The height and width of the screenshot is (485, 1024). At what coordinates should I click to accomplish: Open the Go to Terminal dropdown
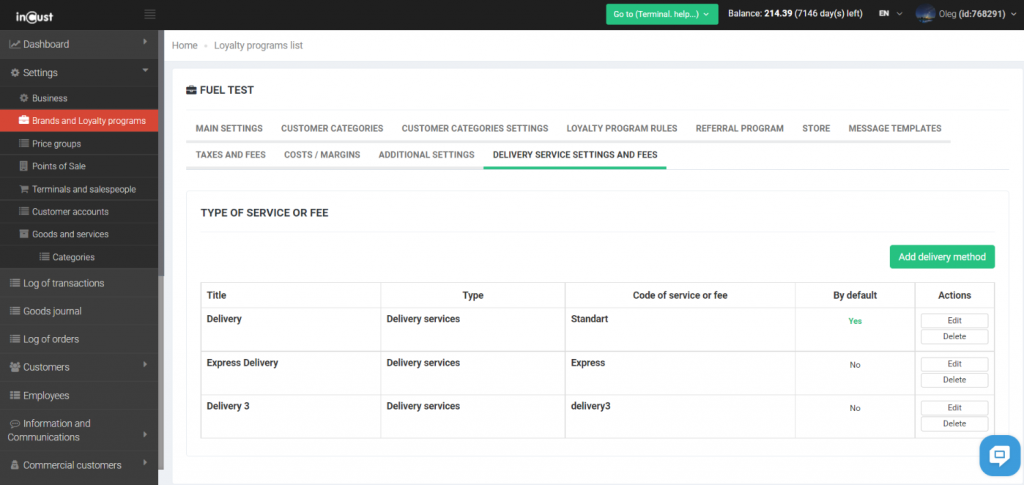[x=662, y=14]
